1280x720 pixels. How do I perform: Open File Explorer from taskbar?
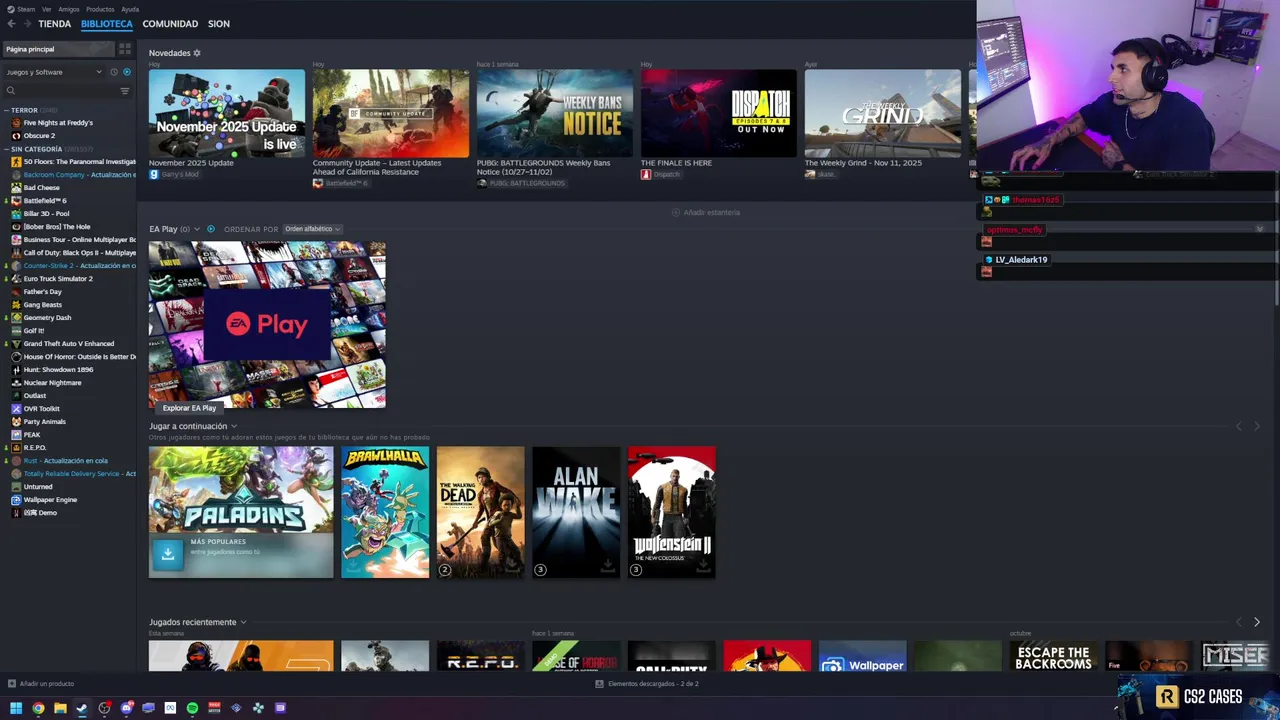pyautogui.click(x=60, y=708)
